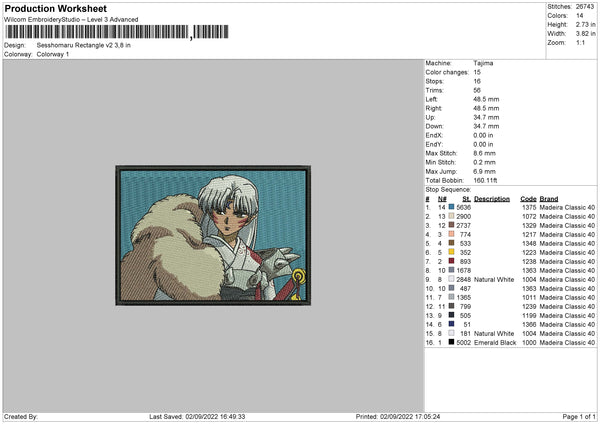Select the Width value '3.82 in'
This screenshot has height=424, width=600.
[x=585, y=34]
